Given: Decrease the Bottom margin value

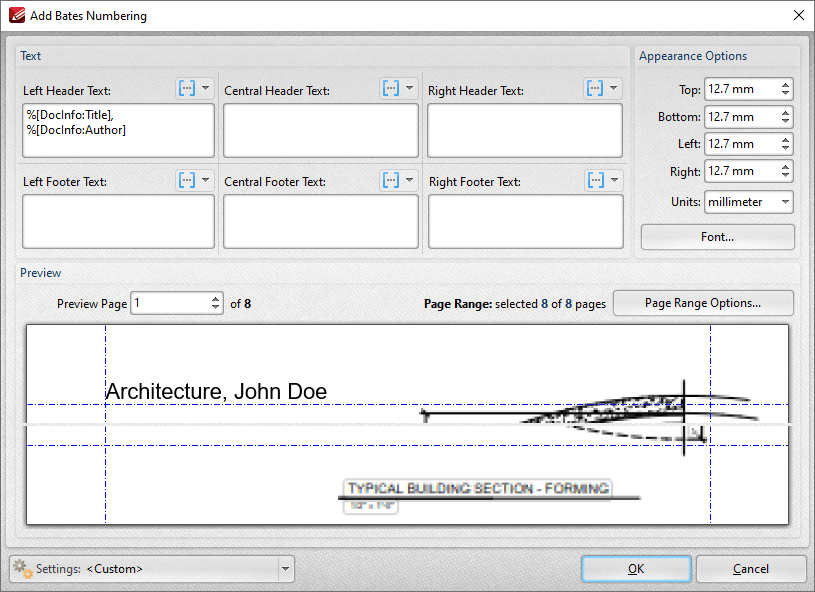Looking at the screenshot, I should pos(785,121).
